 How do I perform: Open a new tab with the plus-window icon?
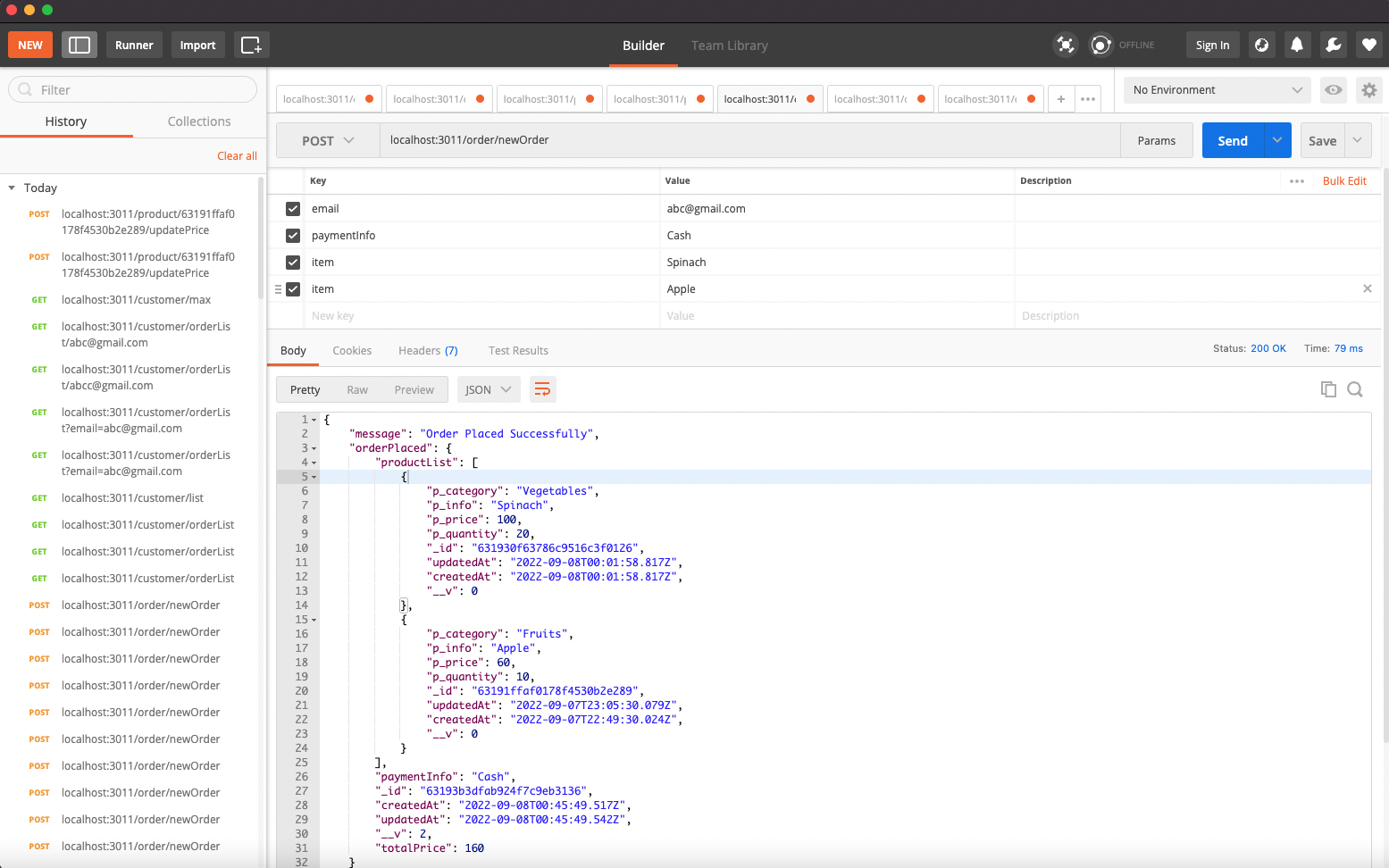point(251,45)
